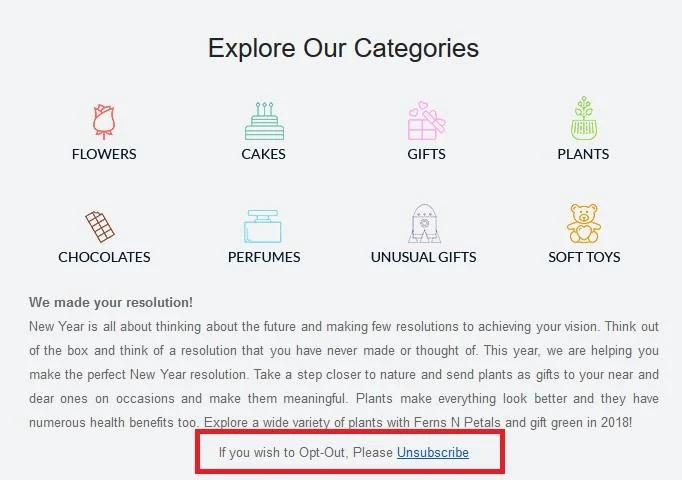Click the rose Flowers icon
The image size is (682, 480).
(x=104, y=120)
